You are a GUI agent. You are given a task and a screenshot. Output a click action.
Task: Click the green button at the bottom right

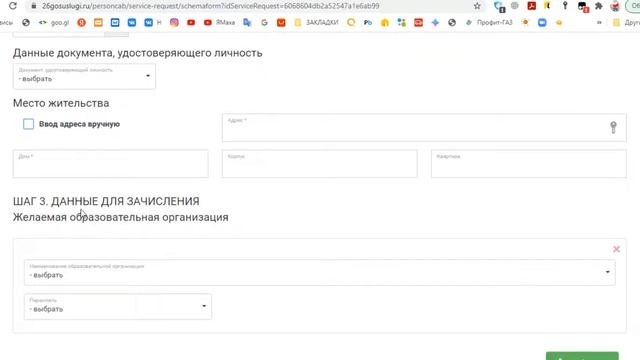point(582,356)
